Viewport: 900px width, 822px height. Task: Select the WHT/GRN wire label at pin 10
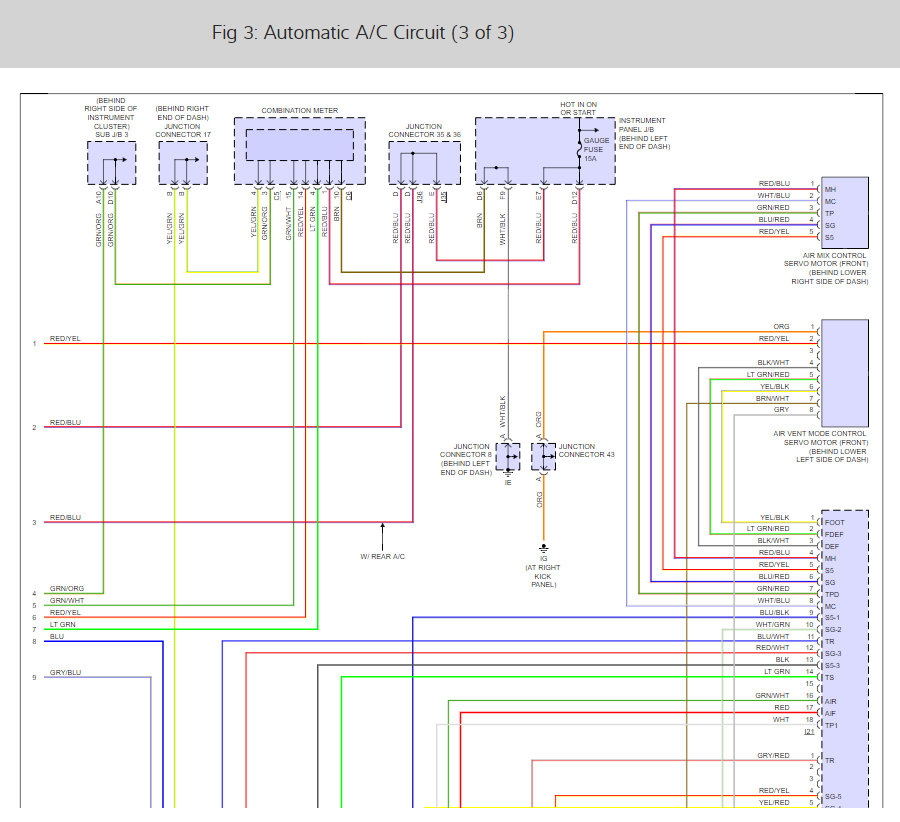[773, 625]
